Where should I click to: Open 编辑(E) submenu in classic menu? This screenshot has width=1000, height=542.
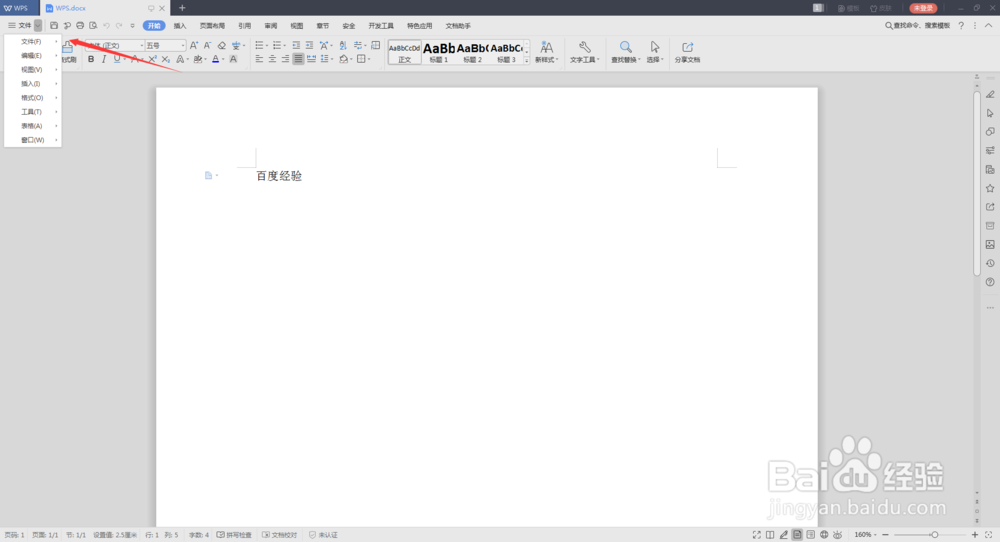coord(33,55)
